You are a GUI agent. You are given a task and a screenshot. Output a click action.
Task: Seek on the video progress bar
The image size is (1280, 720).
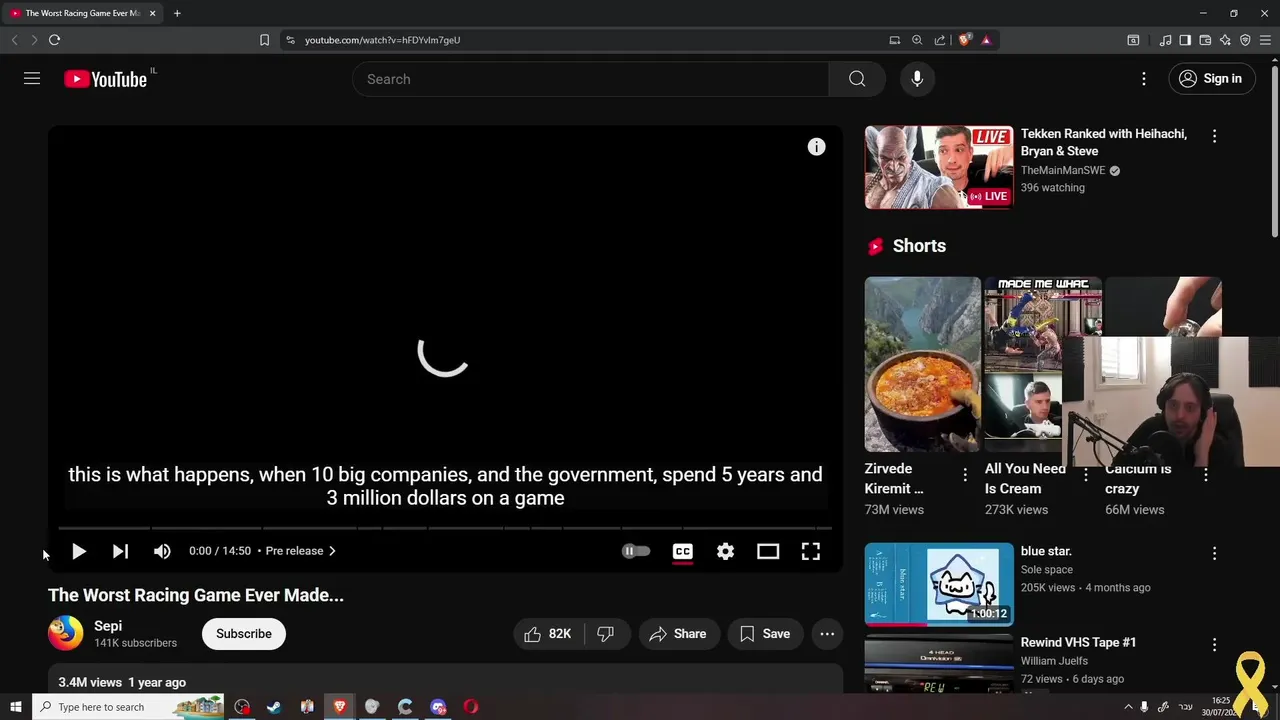click(445, 528)
